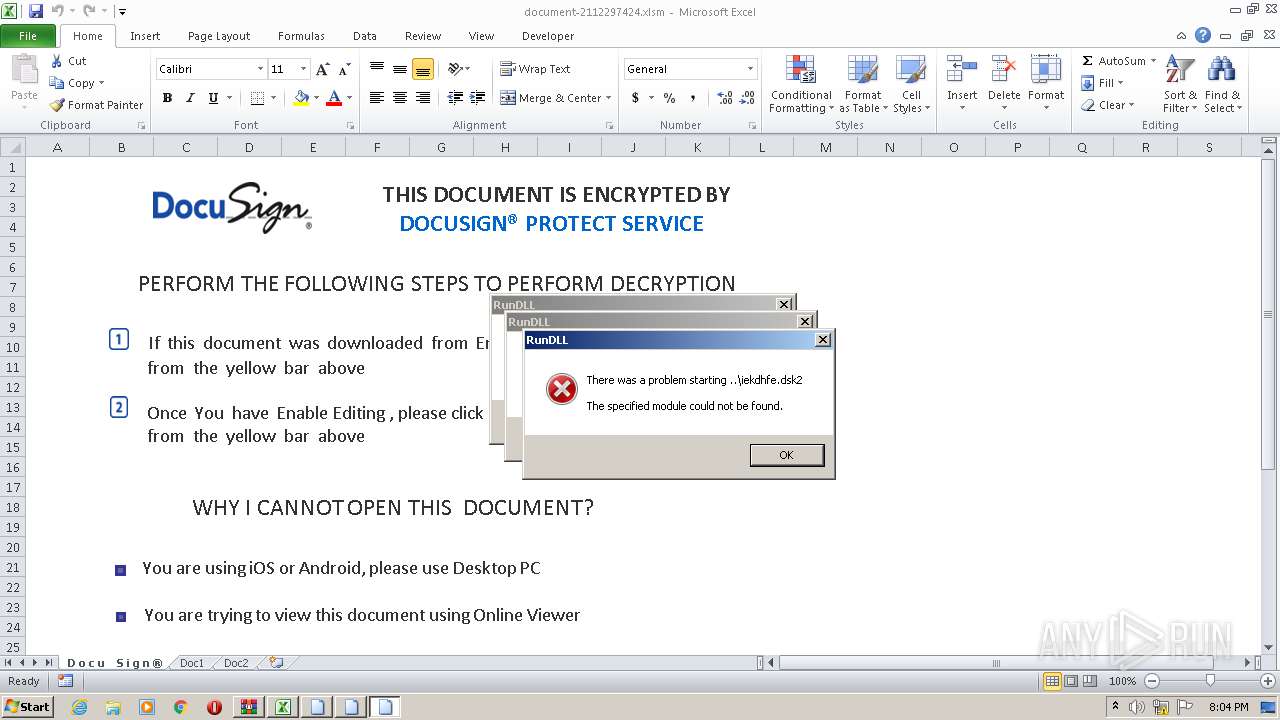This screenshot has height=720, width=1280.
Task: Open the fill color dropdown arrow
Action: click(x=316, y=98)
